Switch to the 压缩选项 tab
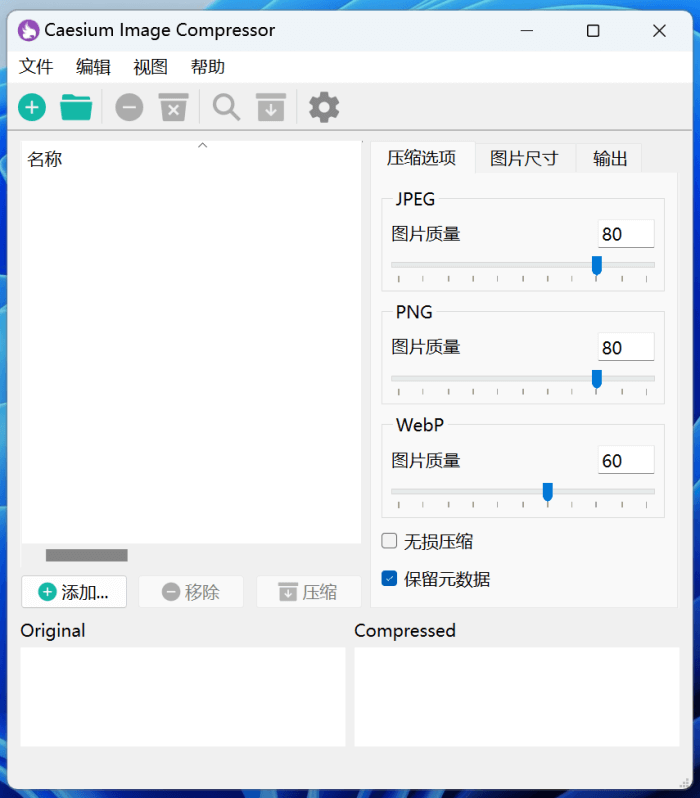Screen dimensions: 700x798 coord(422,158)
